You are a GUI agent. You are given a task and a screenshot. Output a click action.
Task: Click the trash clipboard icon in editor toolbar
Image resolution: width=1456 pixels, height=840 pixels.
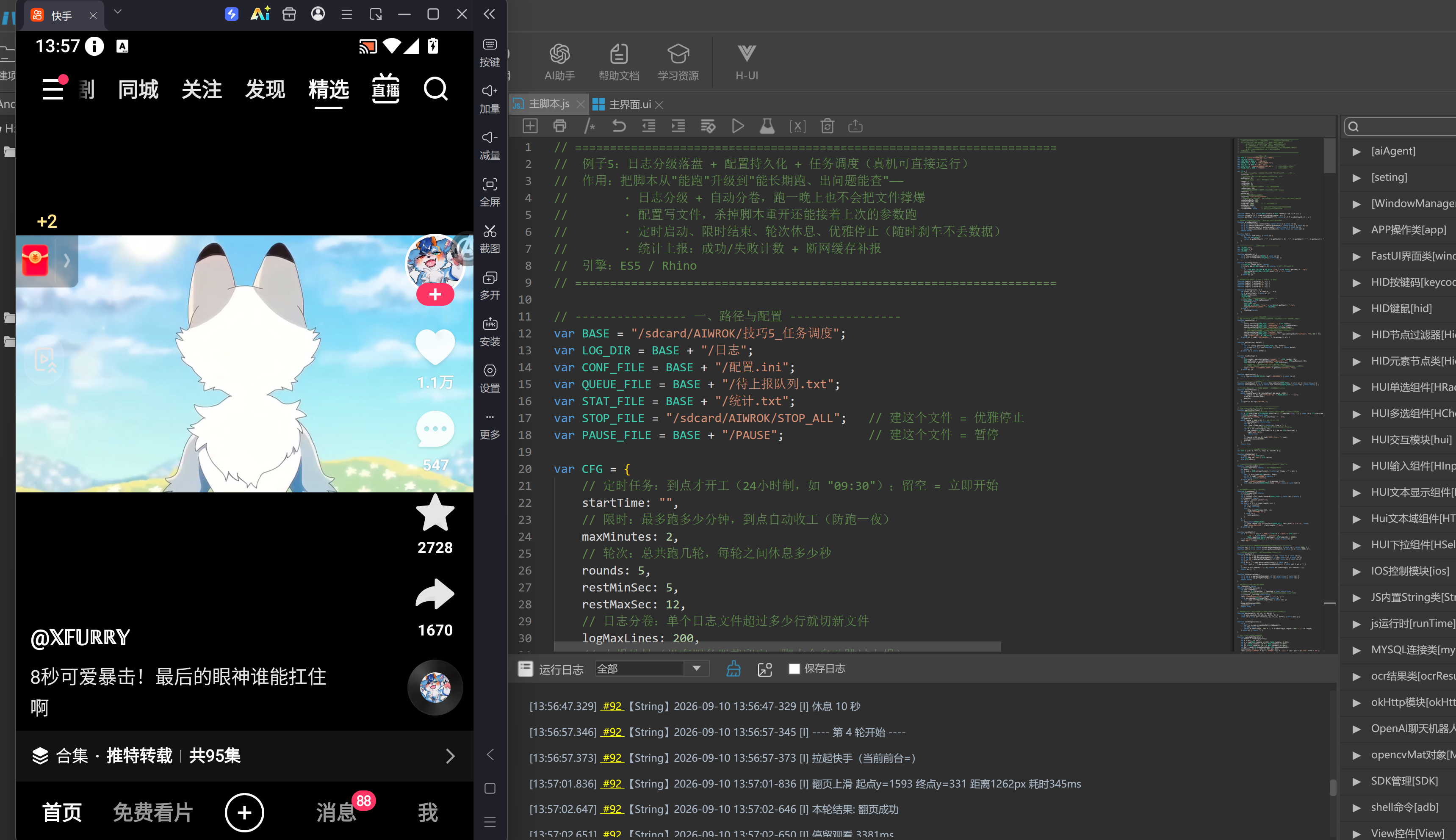coord(827,126)
